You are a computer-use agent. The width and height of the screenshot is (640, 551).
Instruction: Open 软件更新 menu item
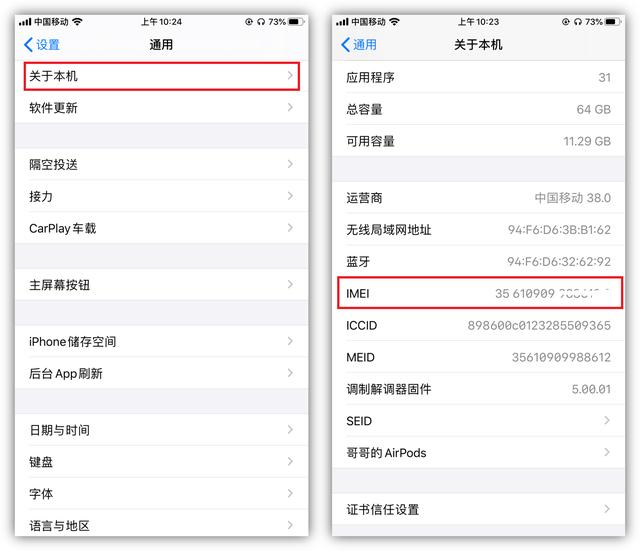(x=162, y=107)
